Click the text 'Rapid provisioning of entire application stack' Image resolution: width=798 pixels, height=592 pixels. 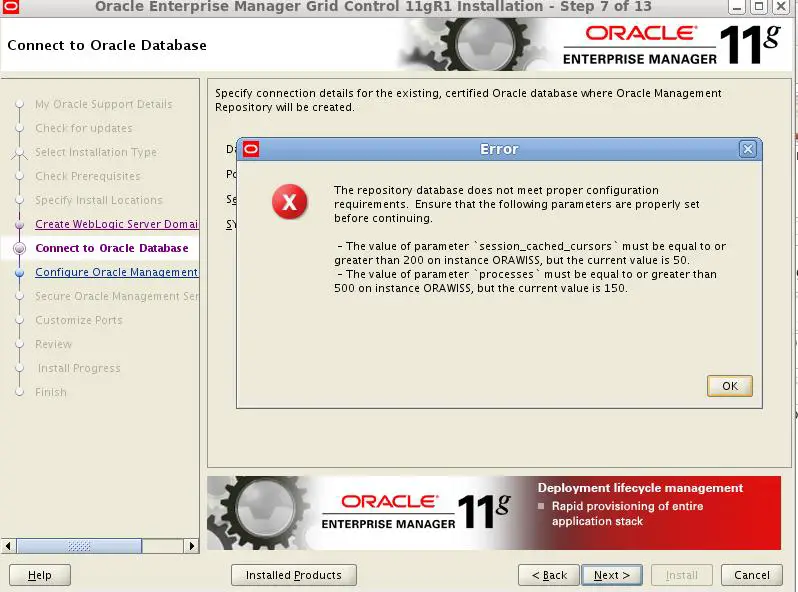pos(627,514)
